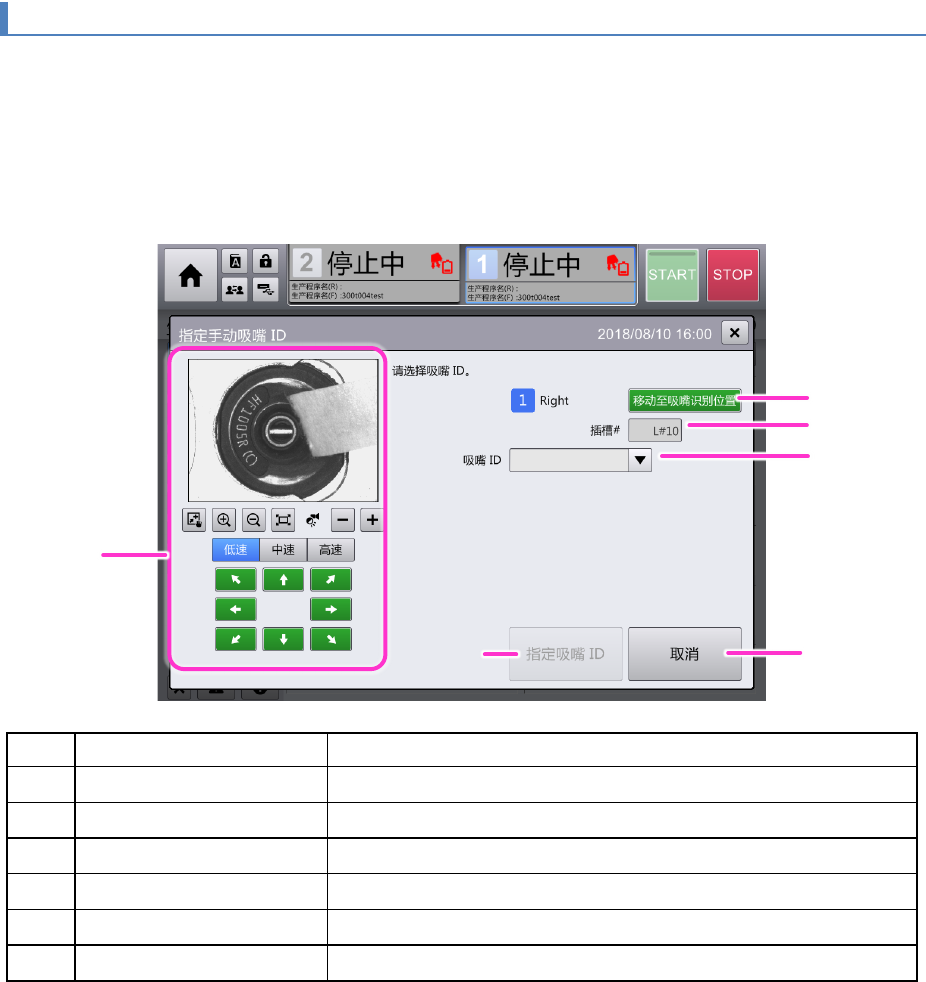
Task: Click the 取消 cancel button
Action: [x=684, y=654]
